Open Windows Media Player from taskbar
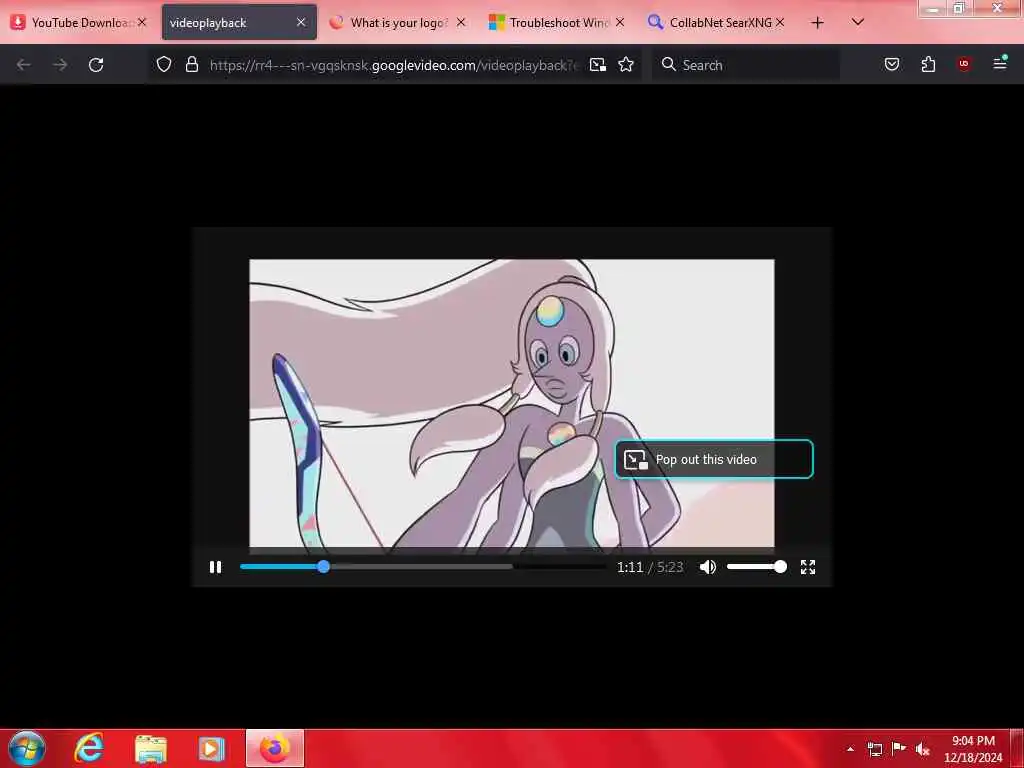This screenshot has width=1024, height=768. (x=212, y=748)
